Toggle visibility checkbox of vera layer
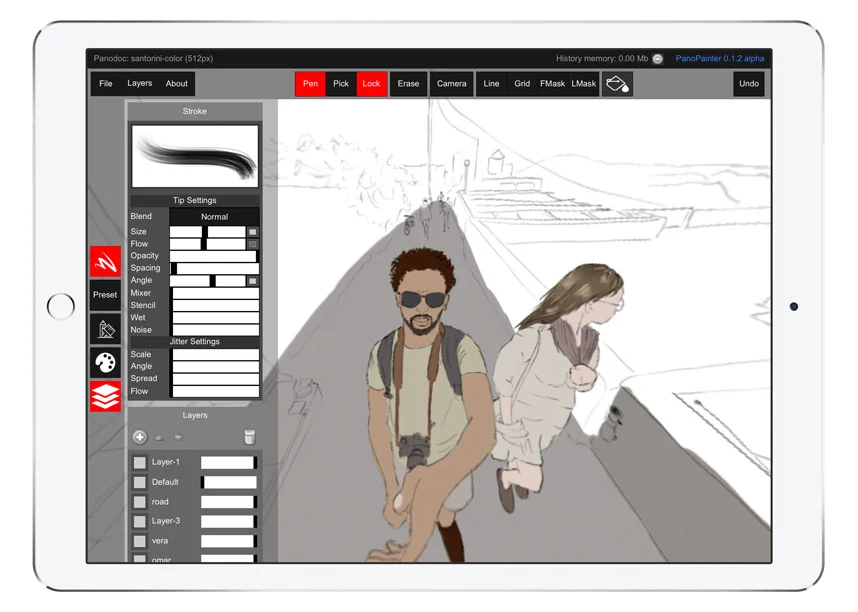This screenshot has width=858, height=612. point(140,541)
